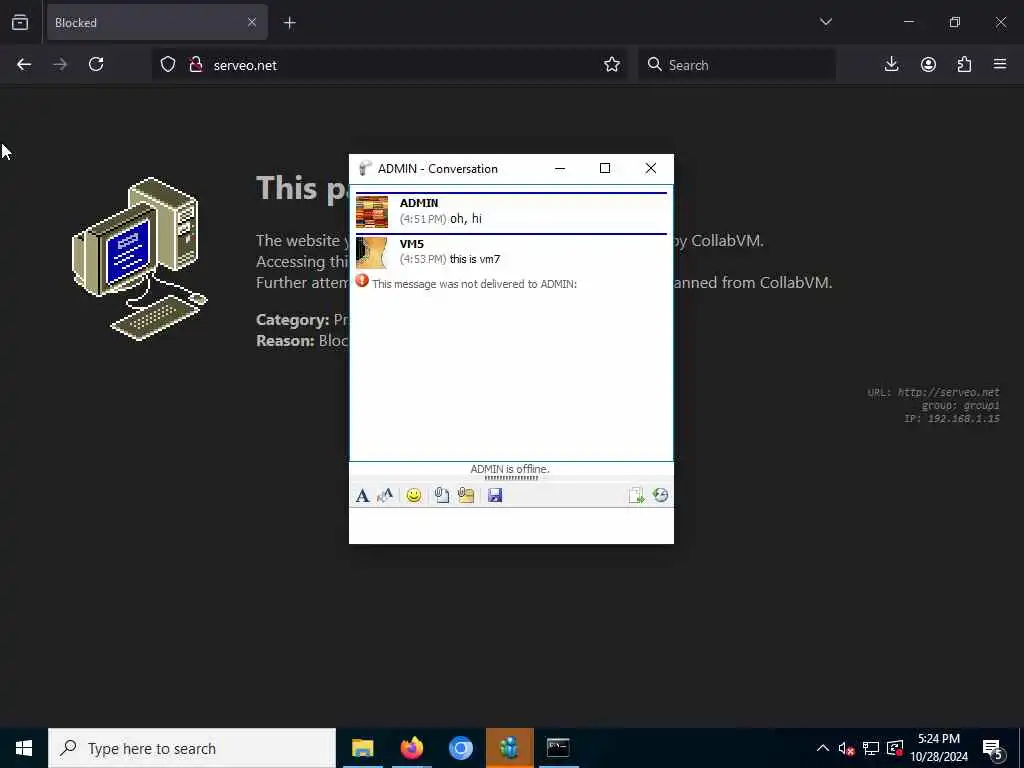Open the Firefox downloads panel

[x=891, y=65]
